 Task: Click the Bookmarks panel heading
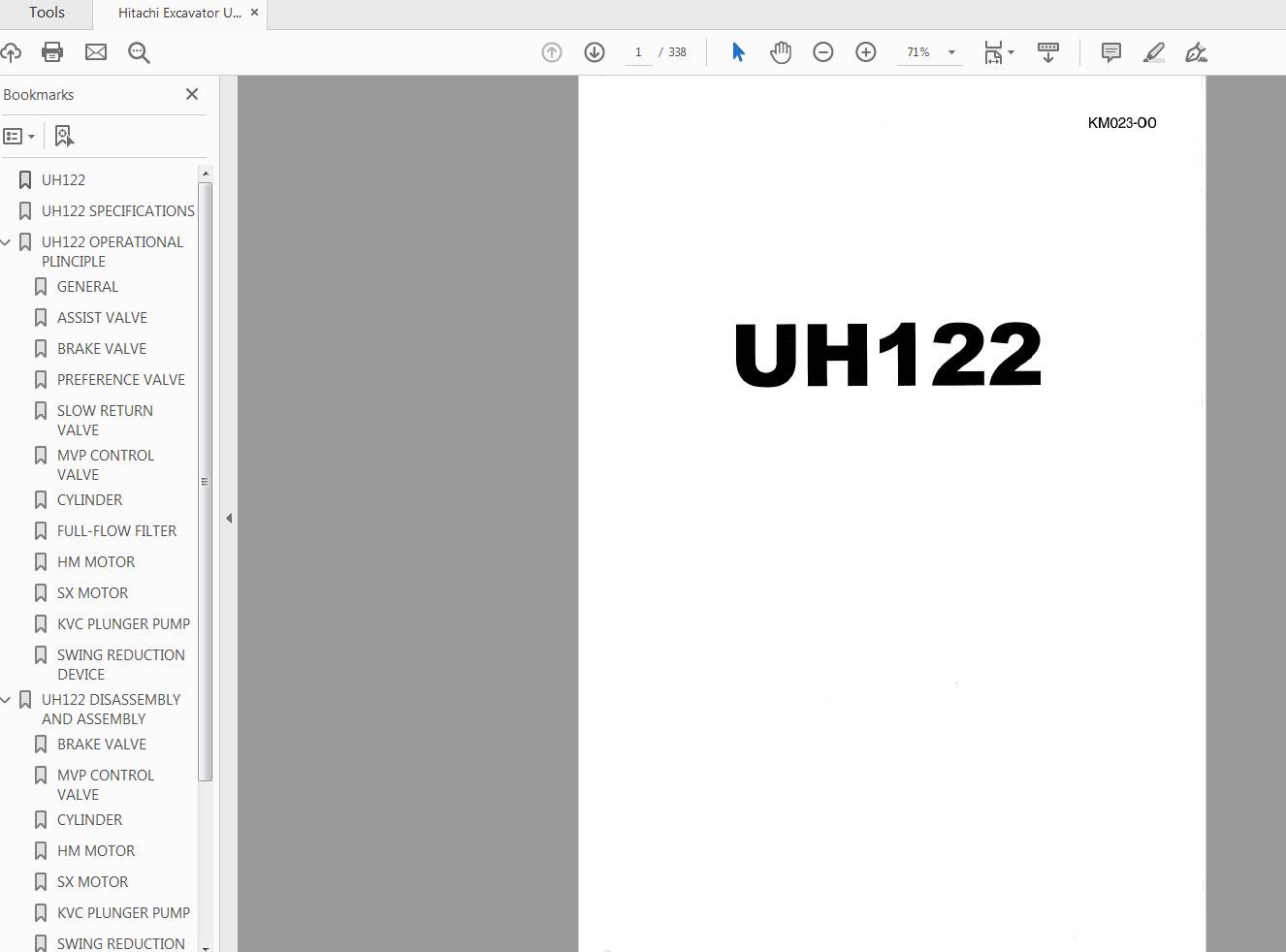[39, 95]
